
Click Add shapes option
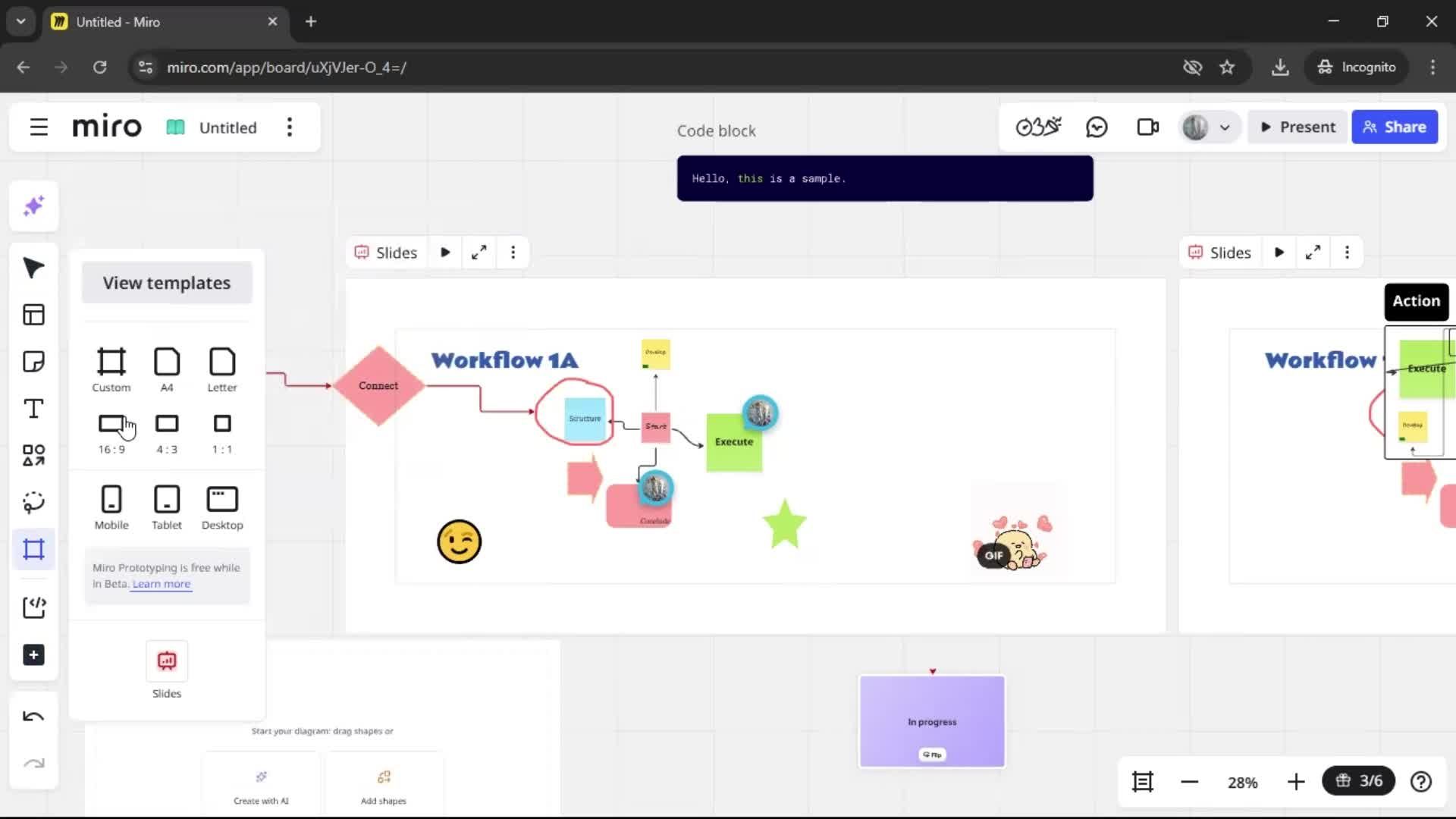click(384, 787)
